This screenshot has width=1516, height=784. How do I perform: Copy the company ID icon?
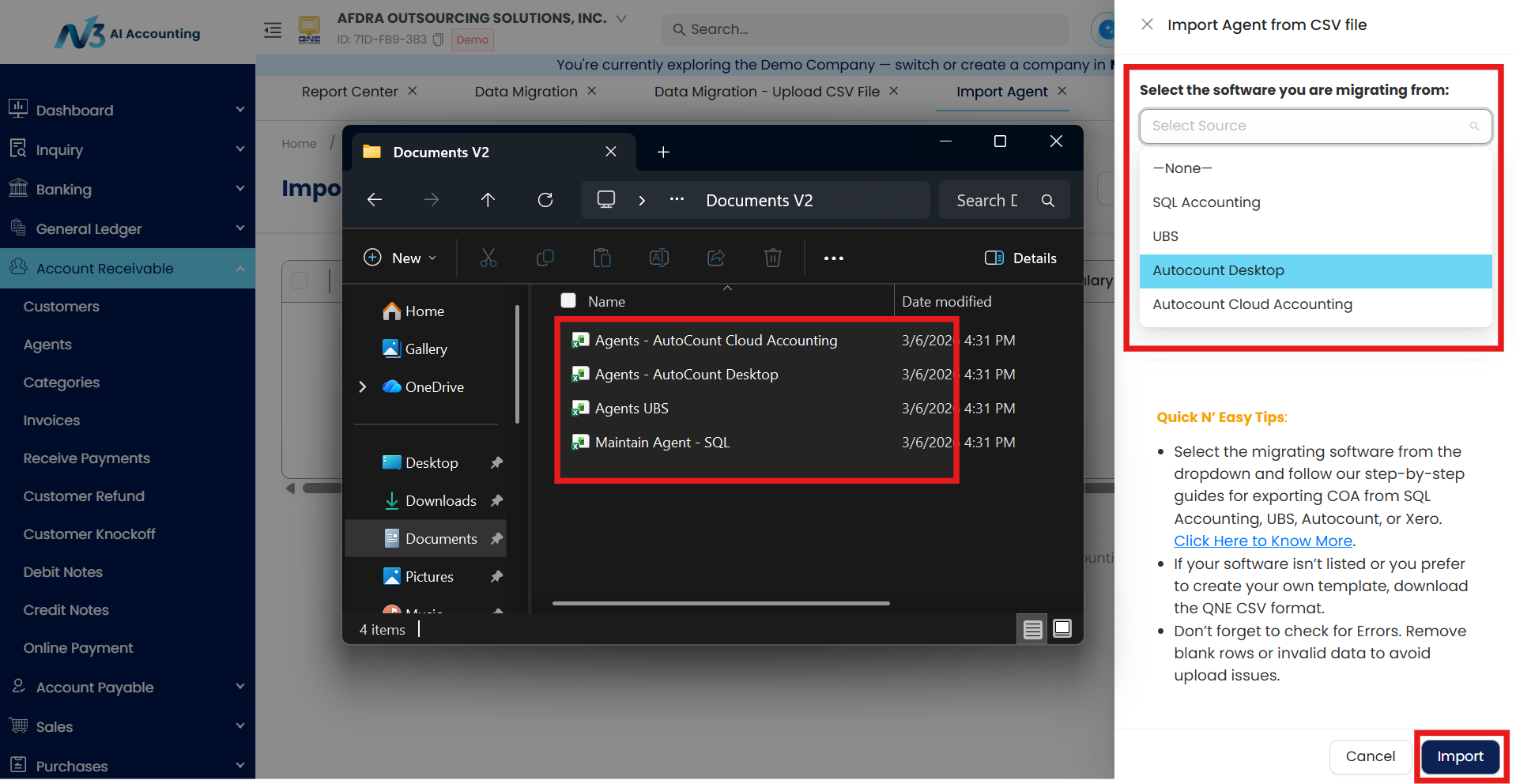438,40
